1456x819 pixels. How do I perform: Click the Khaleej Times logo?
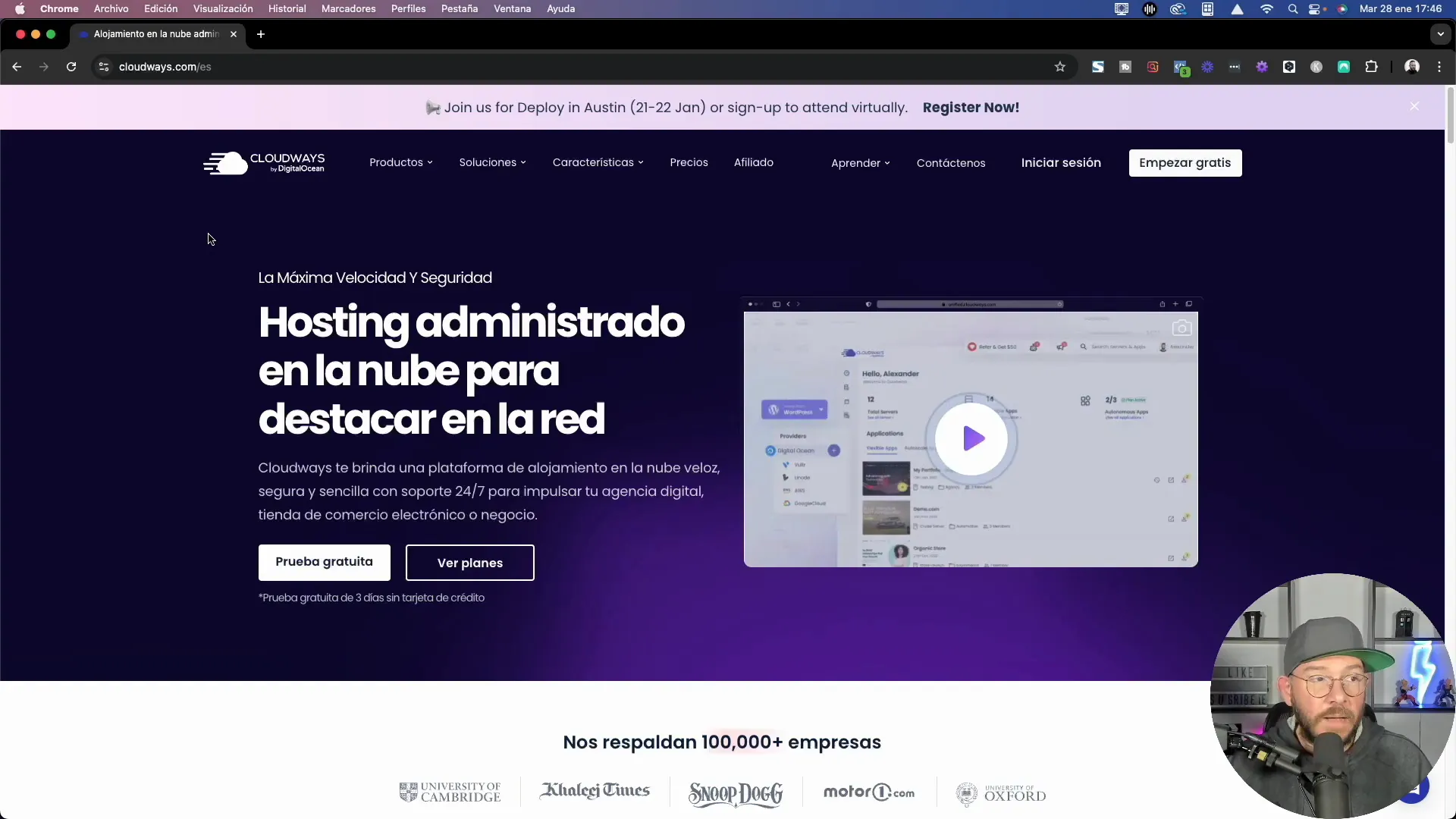pyautogui.click(x=595, y=791)
